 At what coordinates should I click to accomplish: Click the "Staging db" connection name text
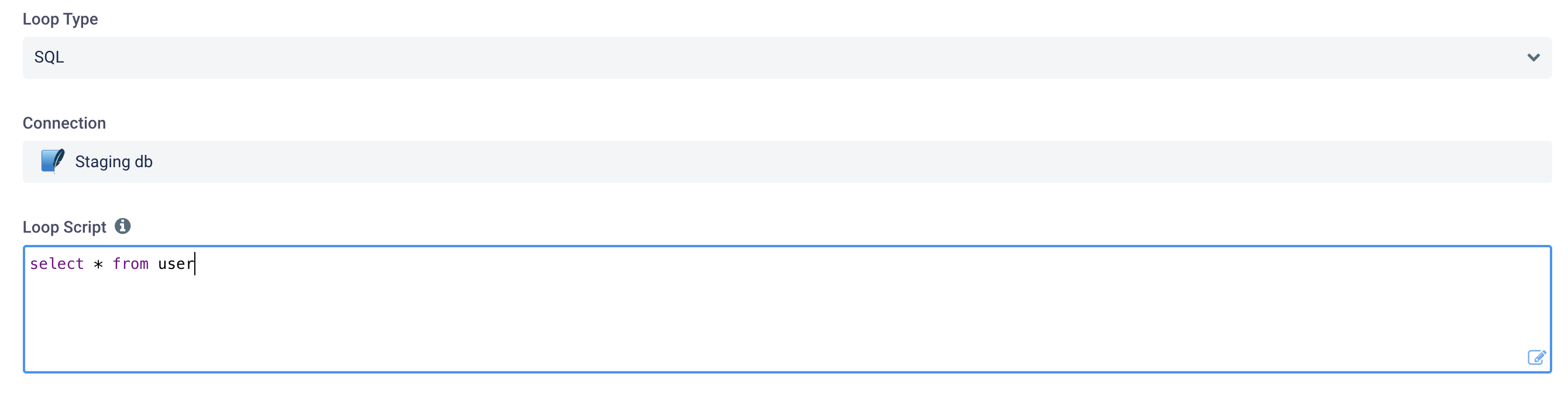click(114, 162)
